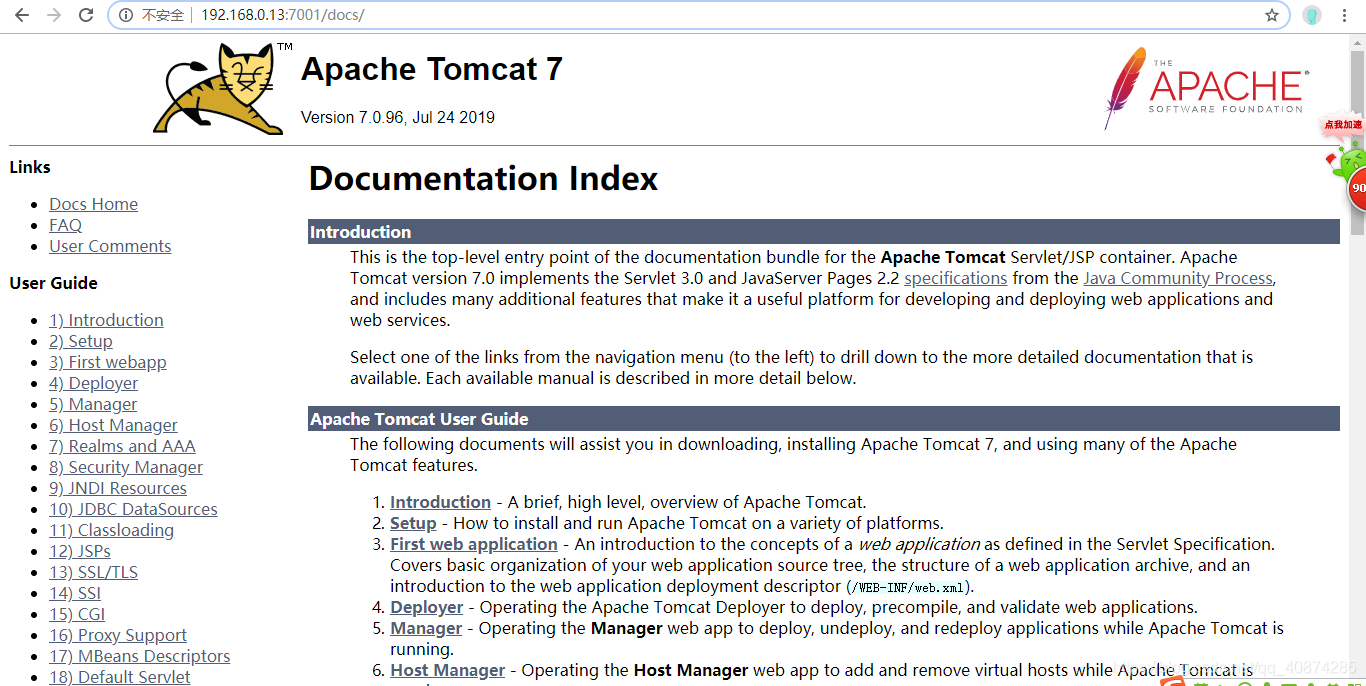Click the Links sidebar heading
1366x686 pixels.
click(30, 167)
